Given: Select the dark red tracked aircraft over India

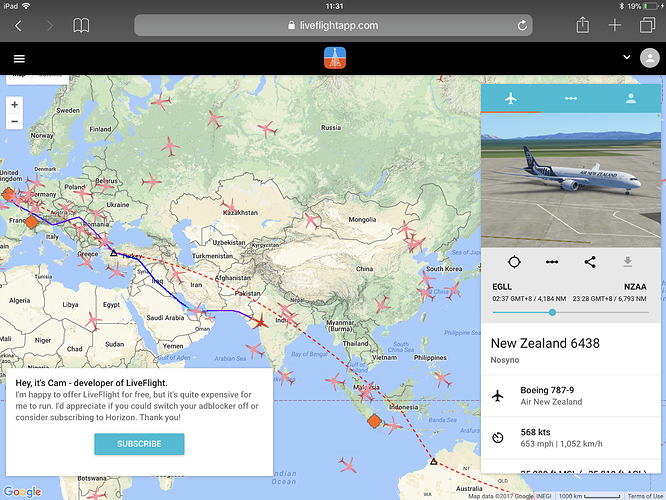Looking at the screenshot, I should click(x=260, y=322).
